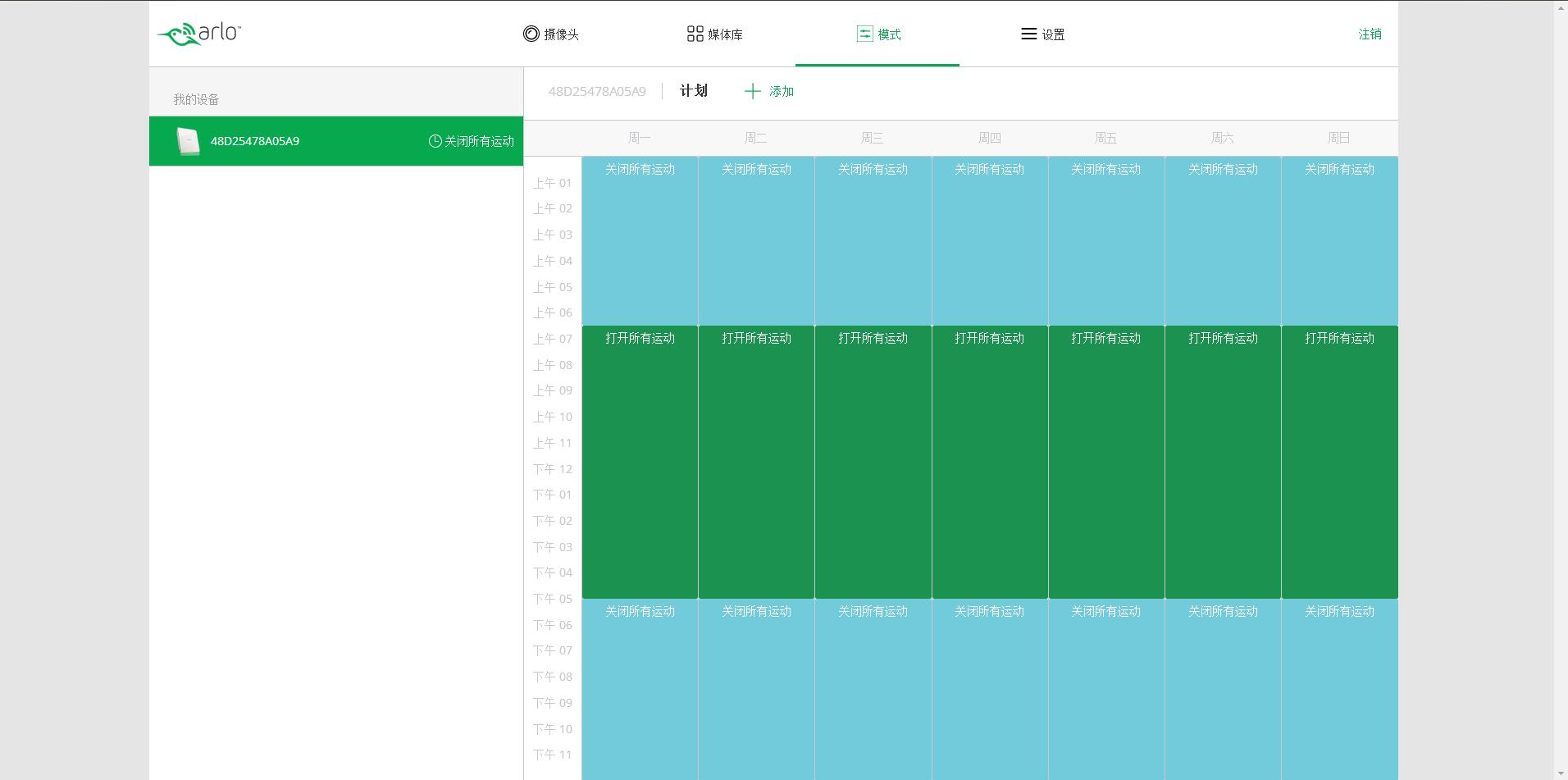Click the 我的设备 heading
This screenshot has width=1568, height=780.
(x=196, y=99)
